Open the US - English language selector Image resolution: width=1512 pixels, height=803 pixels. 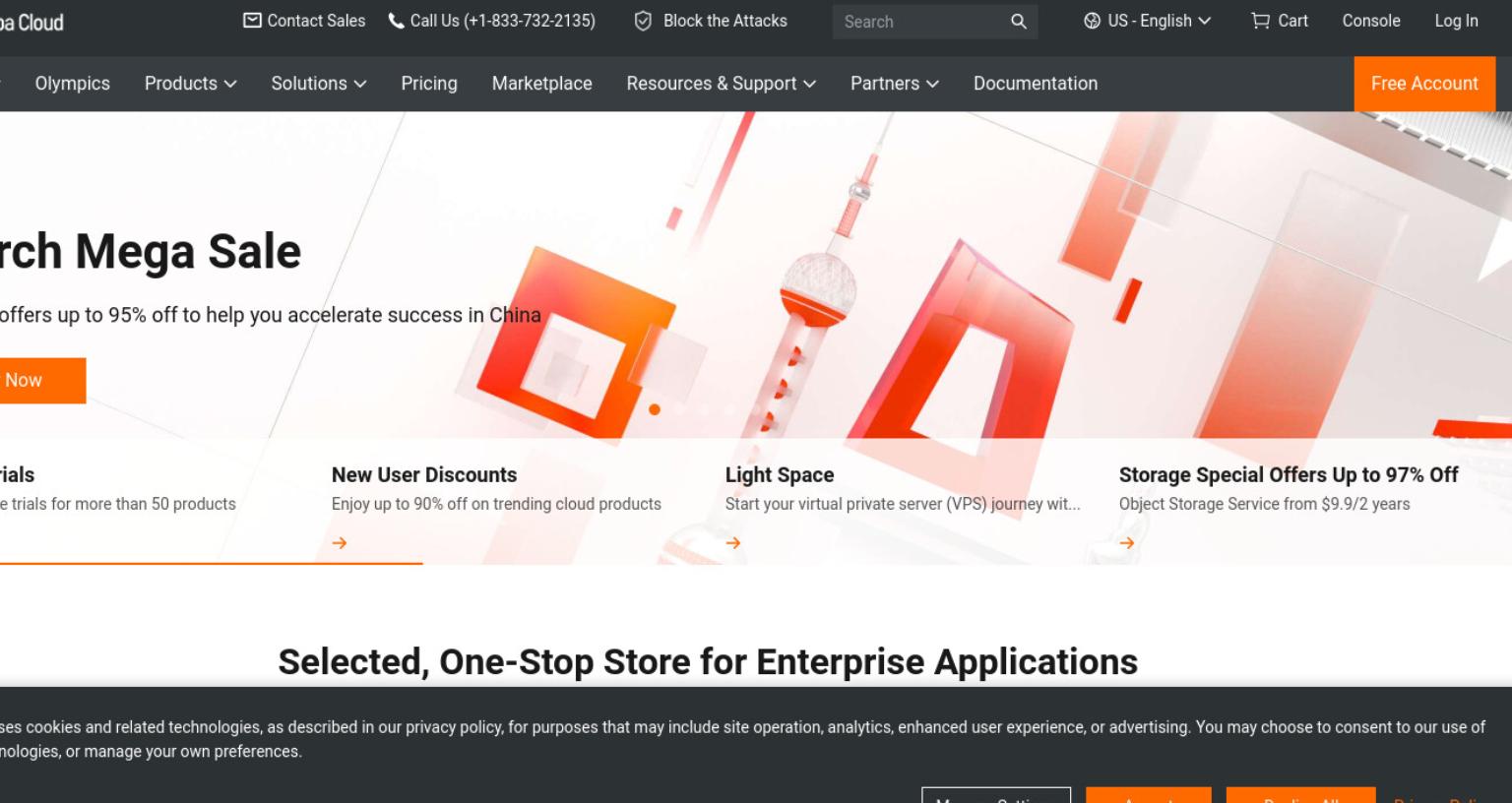point(1147,21)
